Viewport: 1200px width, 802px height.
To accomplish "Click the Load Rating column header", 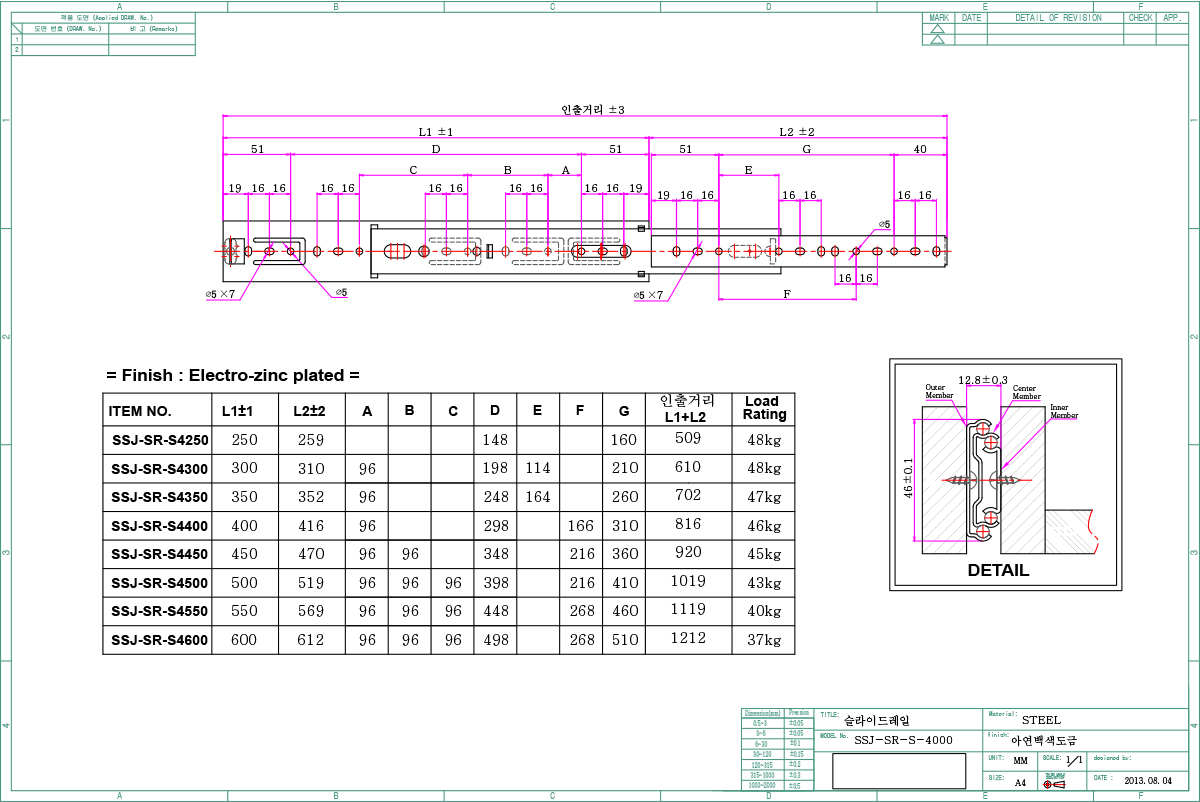I will [x=764, y=408].
